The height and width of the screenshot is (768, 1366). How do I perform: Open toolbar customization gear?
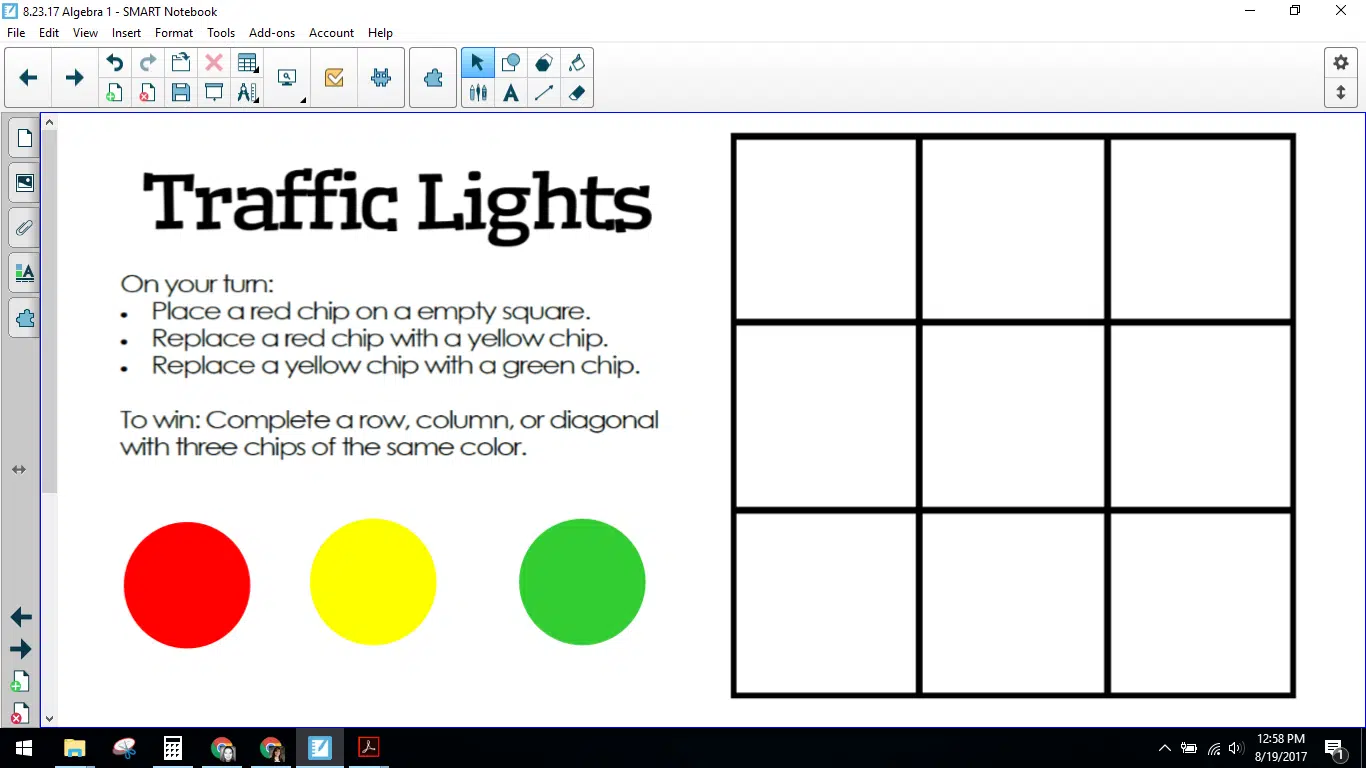click(x=1341, y=63)
